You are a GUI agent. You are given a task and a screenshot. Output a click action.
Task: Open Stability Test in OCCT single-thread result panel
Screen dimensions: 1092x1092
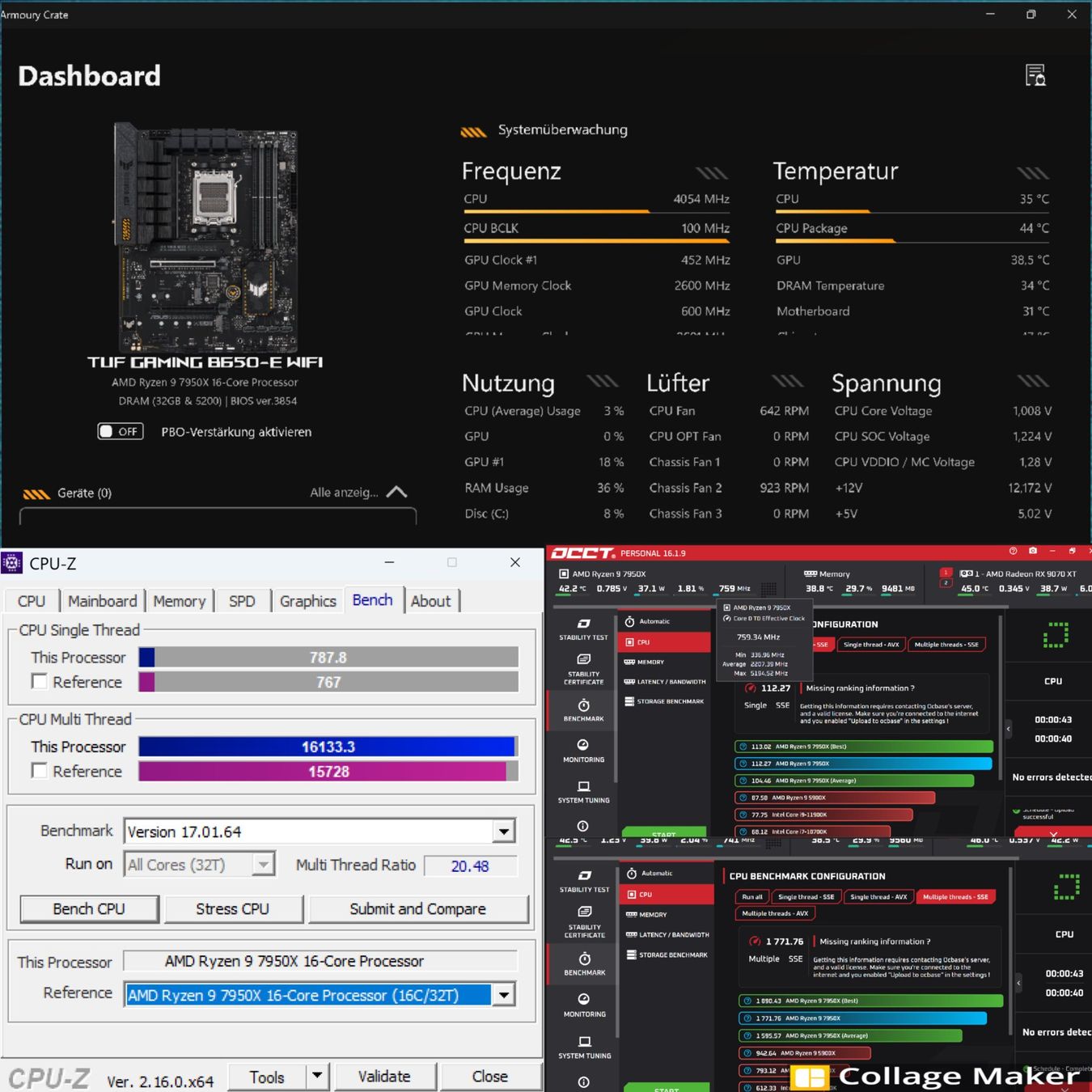coord(583,629)
